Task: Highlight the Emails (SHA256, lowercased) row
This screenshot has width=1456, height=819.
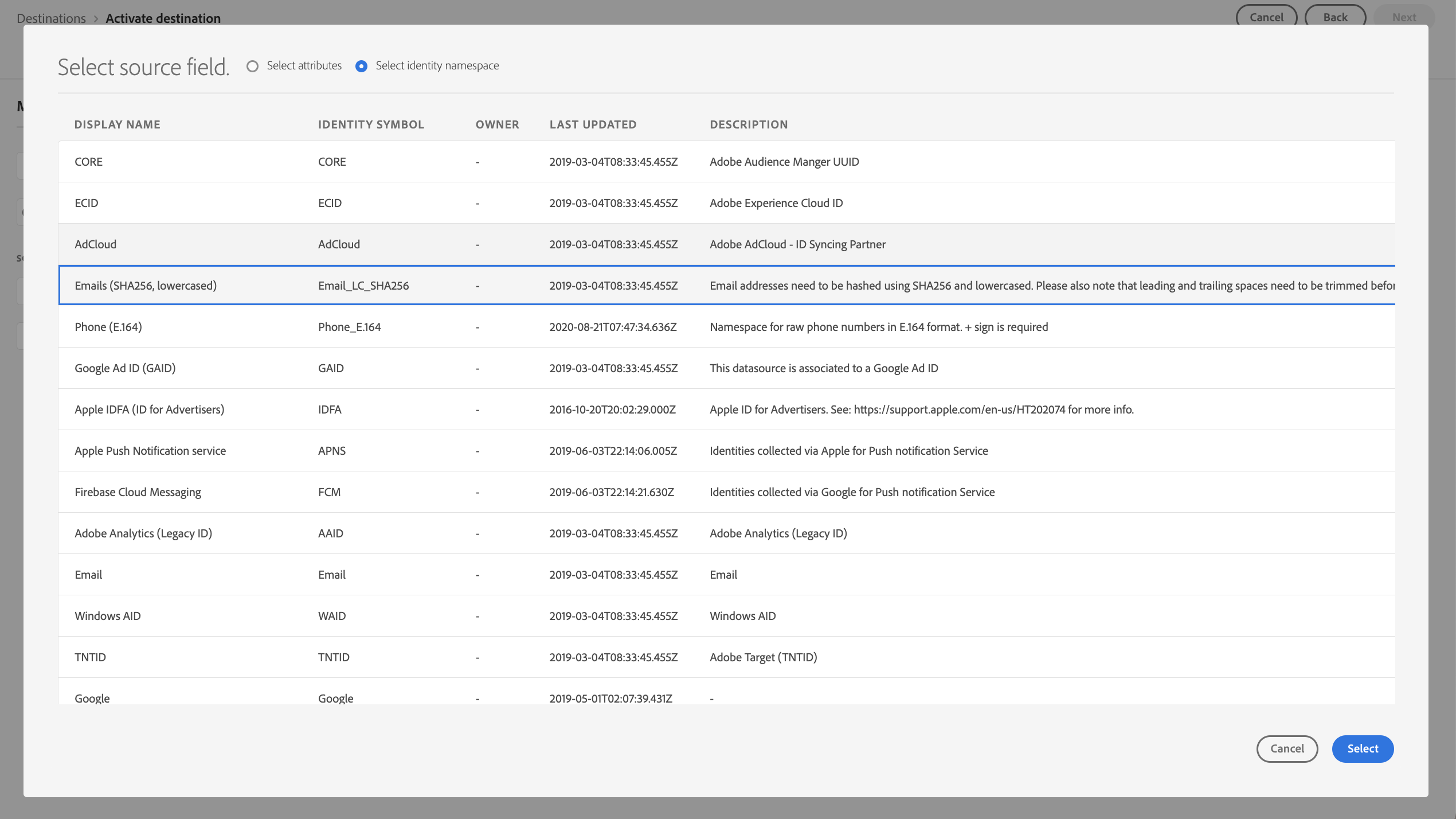Action: pyautogui.click(x=726, y=285)
